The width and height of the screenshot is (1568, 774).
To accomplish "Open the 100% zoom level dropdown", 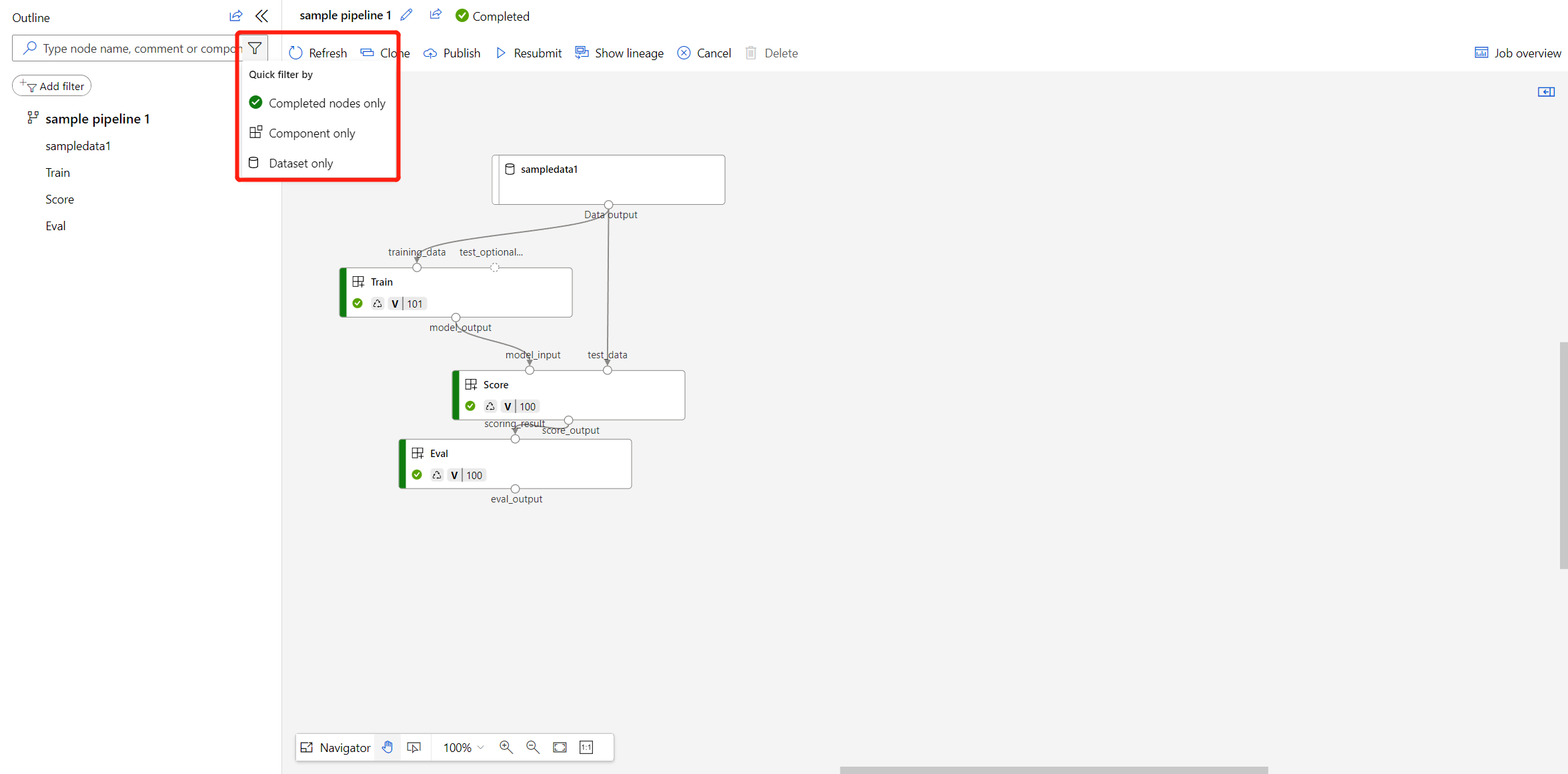I will pos(464,747).
